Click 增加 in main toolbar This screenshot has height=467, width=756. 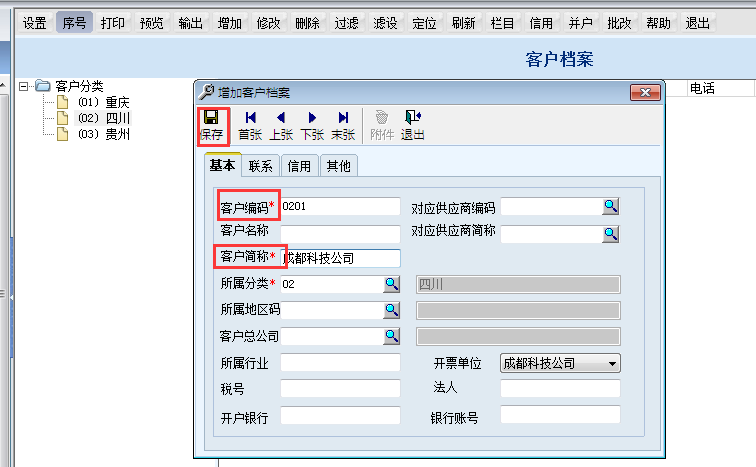pyautogui.click(x=230, y=23)
